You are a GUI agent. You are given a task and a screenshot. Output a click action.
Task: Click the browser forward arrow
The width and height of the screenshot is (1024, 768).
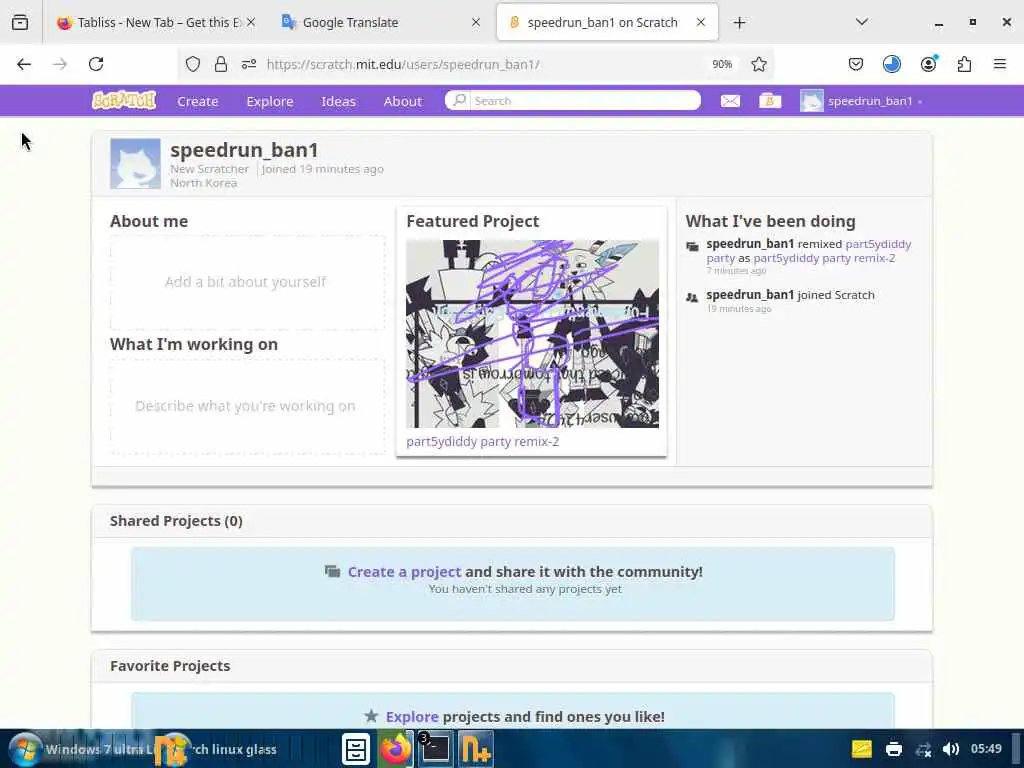tap(60, 64)
